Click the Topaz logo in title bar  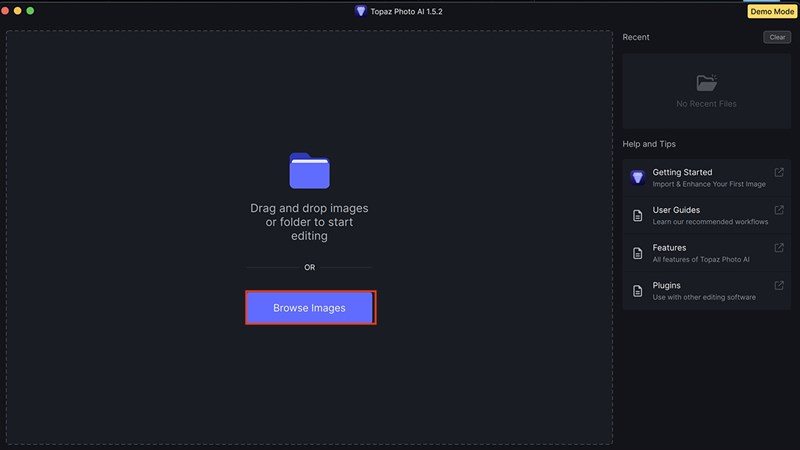click(360, 11)
